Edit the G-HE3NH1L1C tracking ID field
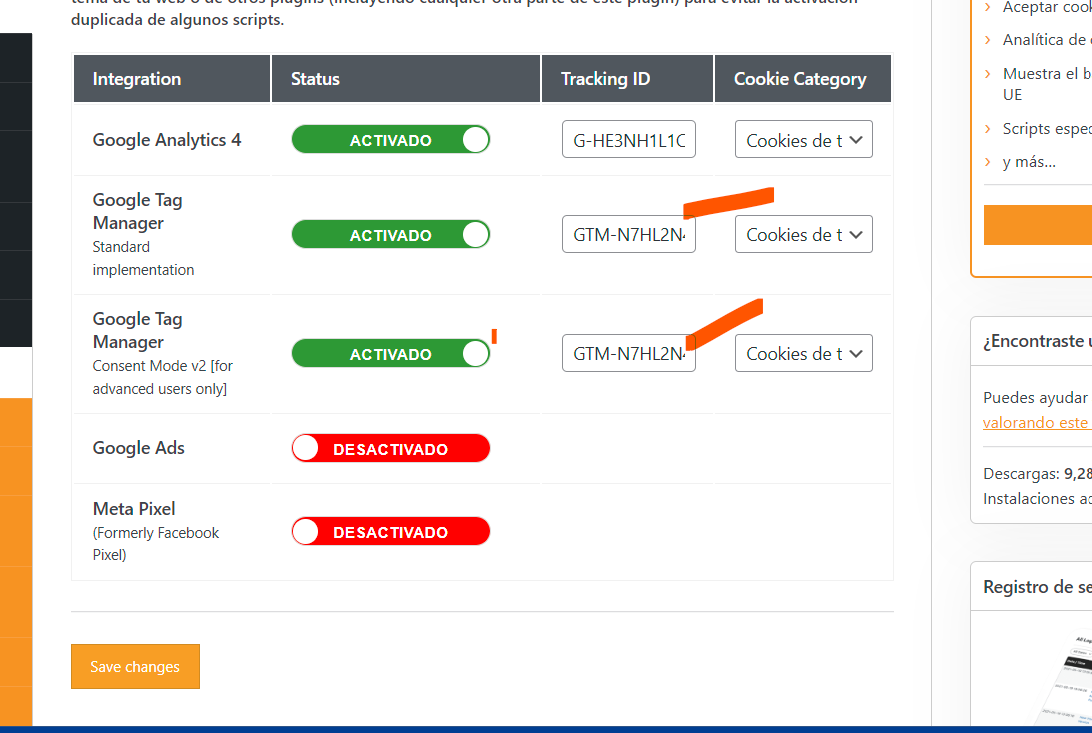This screenshot has width=1092, height=733. [x=629, y=139]
